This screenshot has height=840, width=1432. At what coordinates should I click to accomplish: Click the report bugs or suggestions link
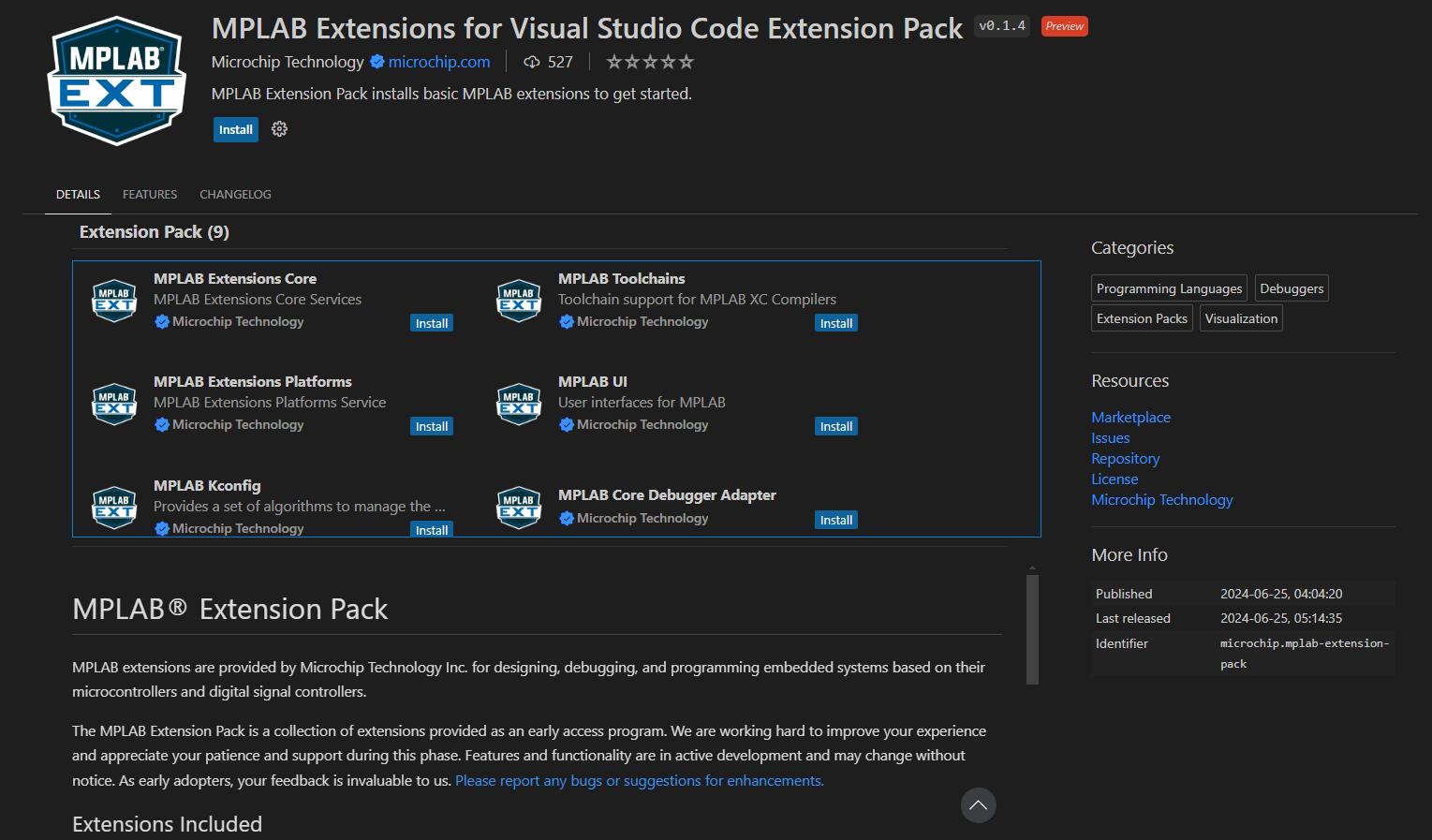pyautogui.click(x=640, y=781)
